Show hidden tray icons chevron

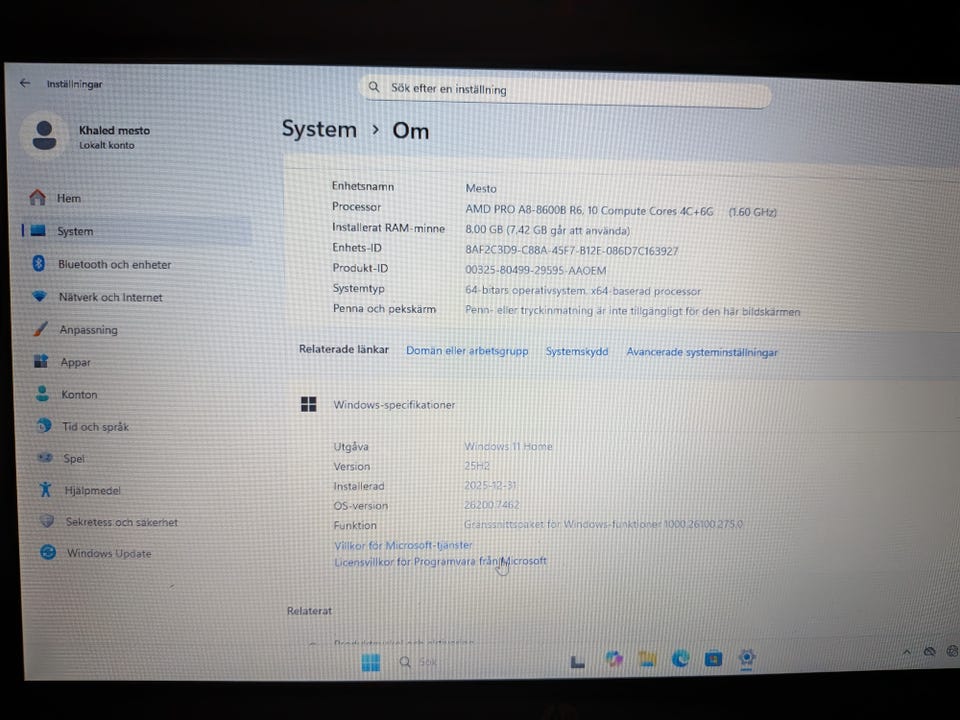click(x=906, y=652)
